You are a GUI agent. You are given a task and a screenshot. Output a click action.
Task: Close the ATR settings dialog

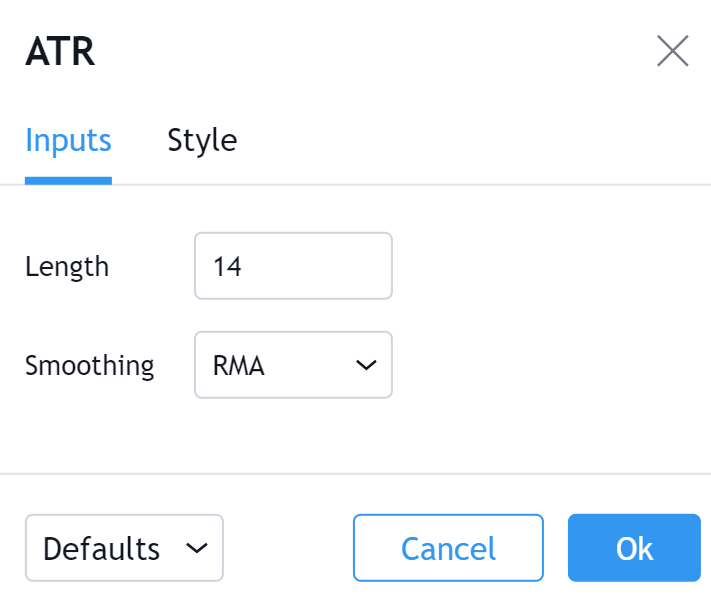pyautogui.click(x=672, y=51)
